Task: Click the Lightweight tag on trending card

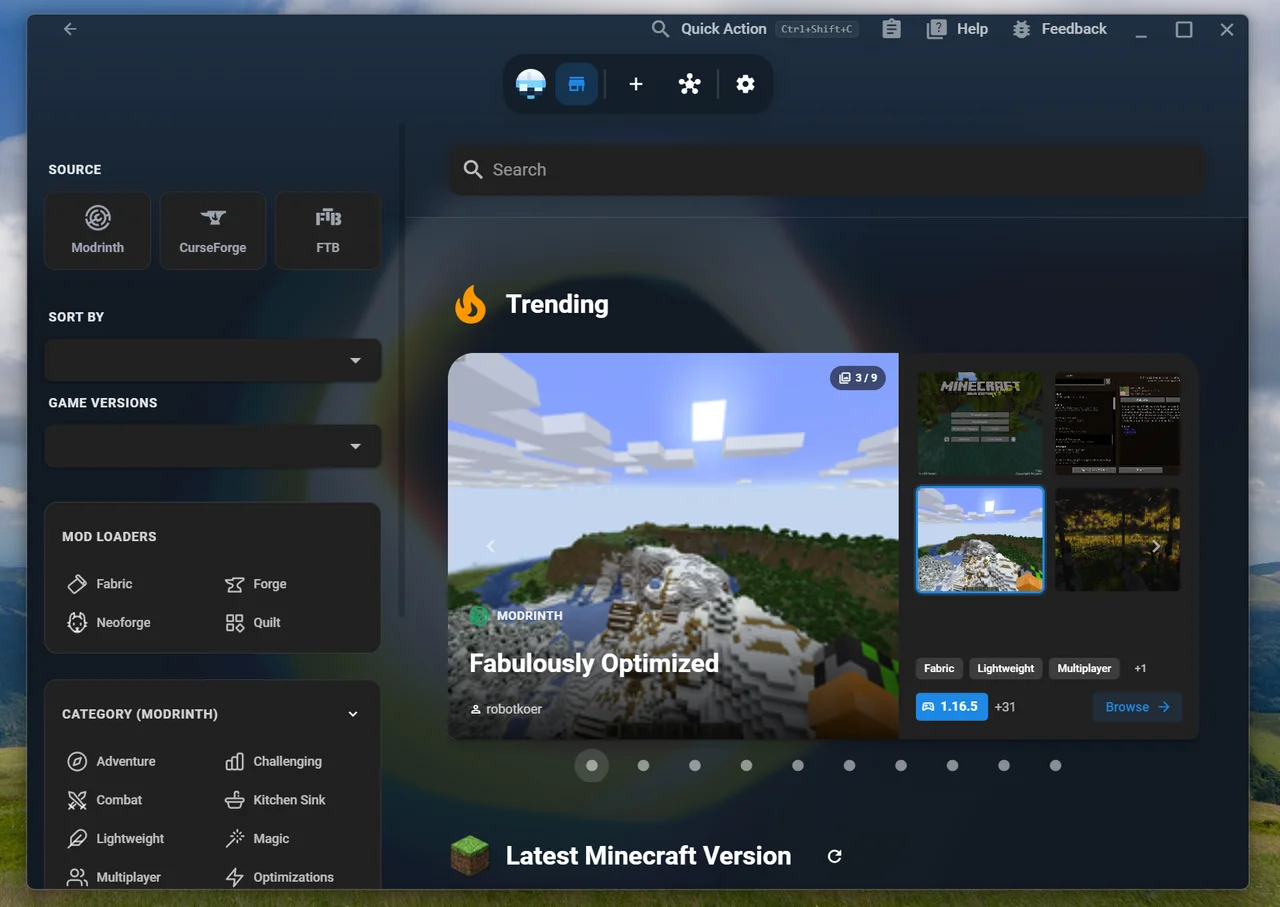Action: pos(1006,668)
